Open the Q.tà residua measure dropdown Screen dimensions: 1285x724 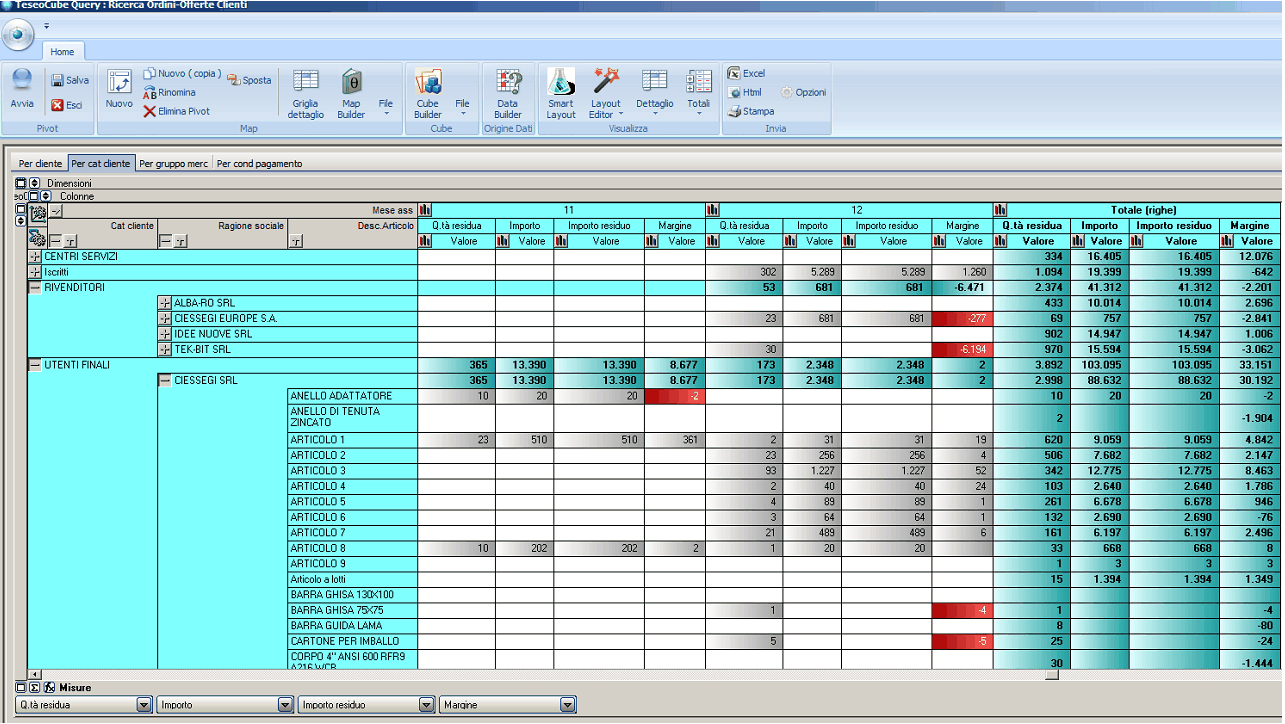click(144, 705)
